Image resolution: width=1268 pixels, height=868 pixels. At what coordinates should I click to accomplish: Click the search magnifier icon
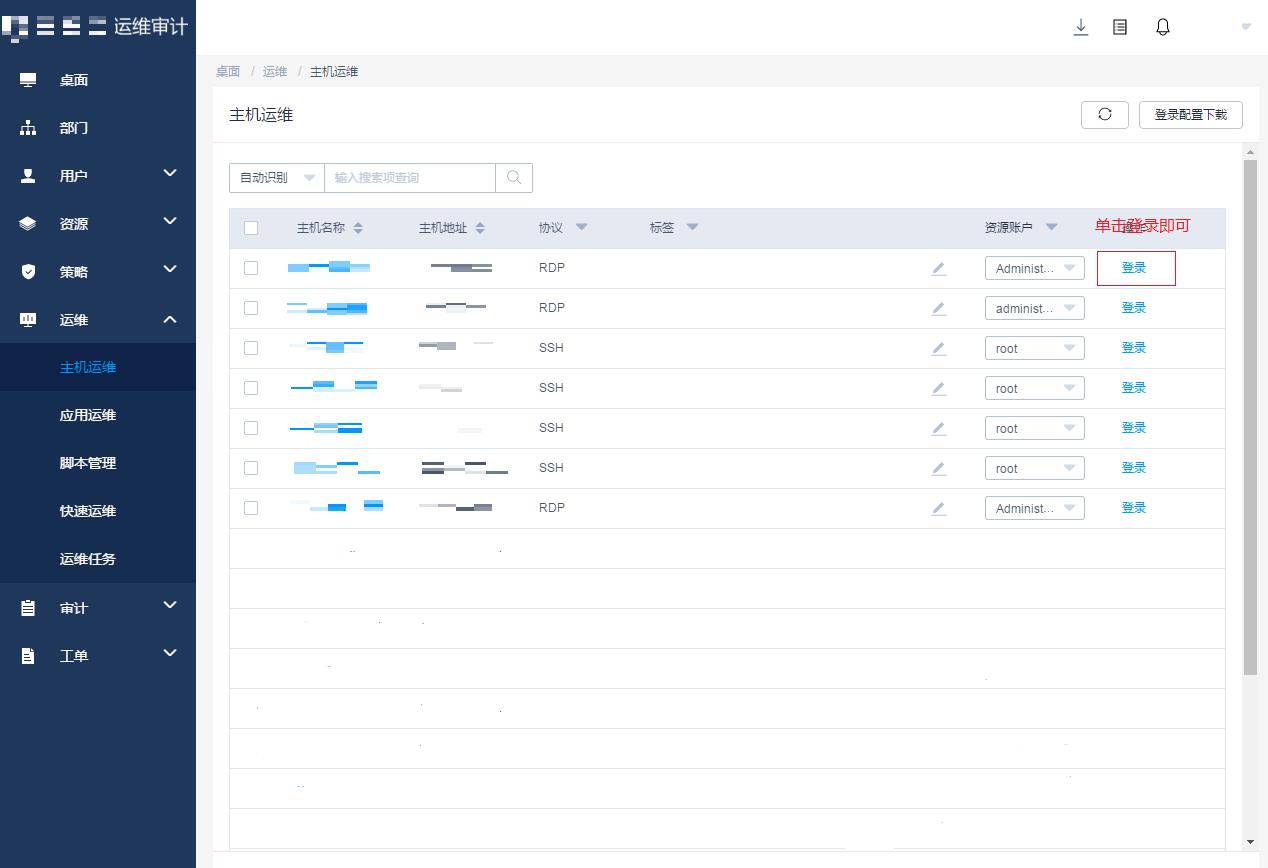(514, 178)
